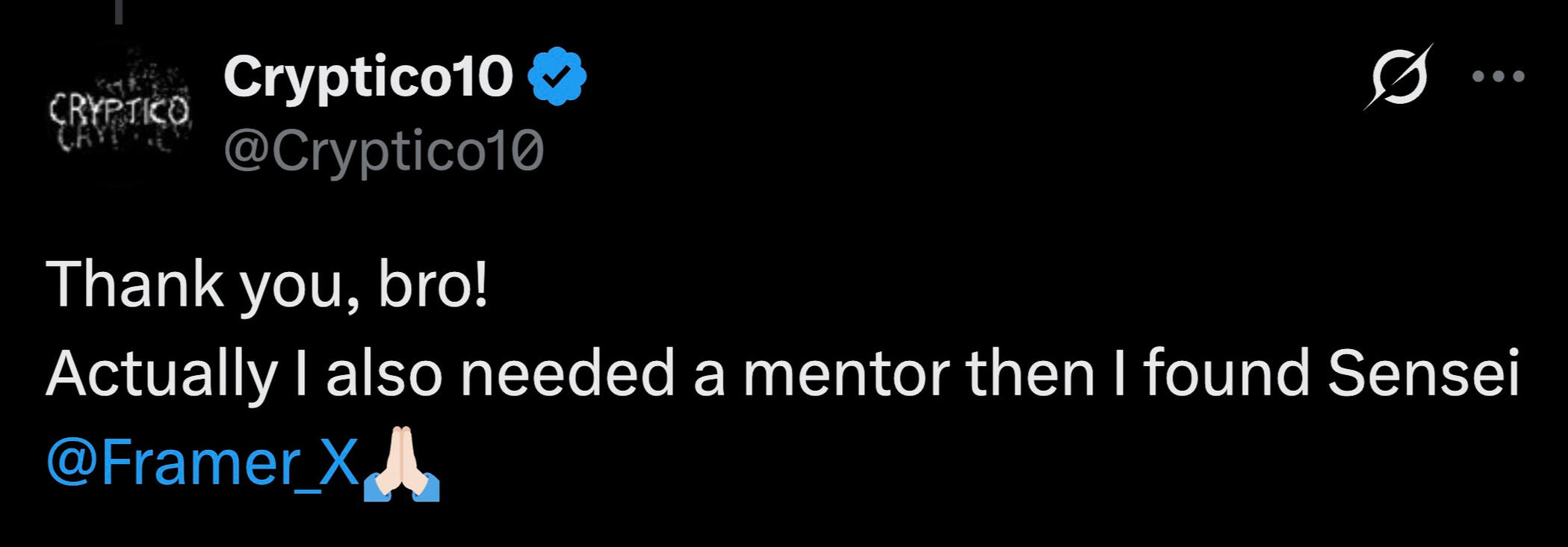Click the word "needed" in the post
The image size is (1568, 547).
coord(567,373)
